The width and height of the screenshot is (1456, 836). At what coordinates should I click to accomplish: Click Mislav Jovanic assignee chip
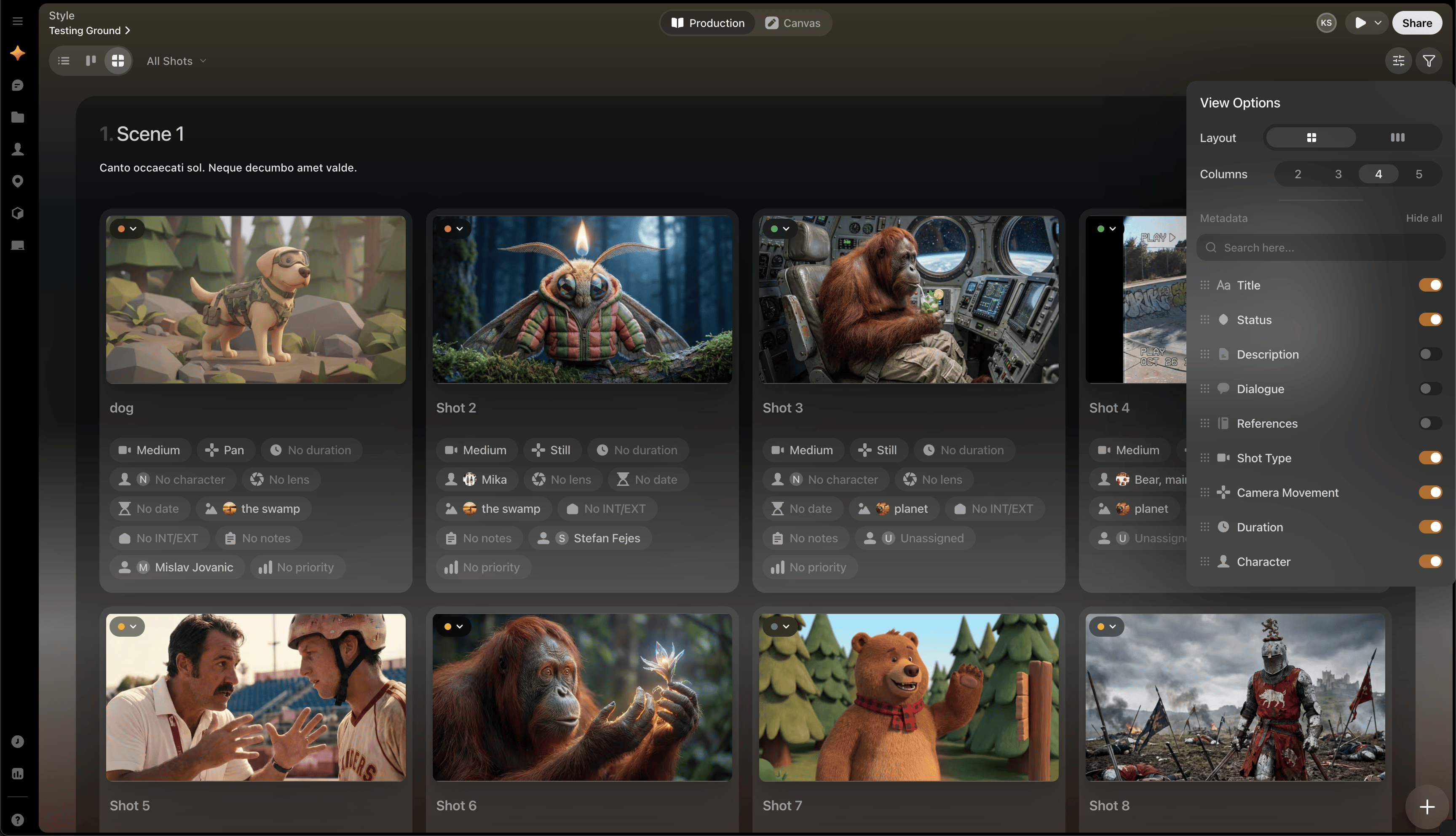[177, 567]
